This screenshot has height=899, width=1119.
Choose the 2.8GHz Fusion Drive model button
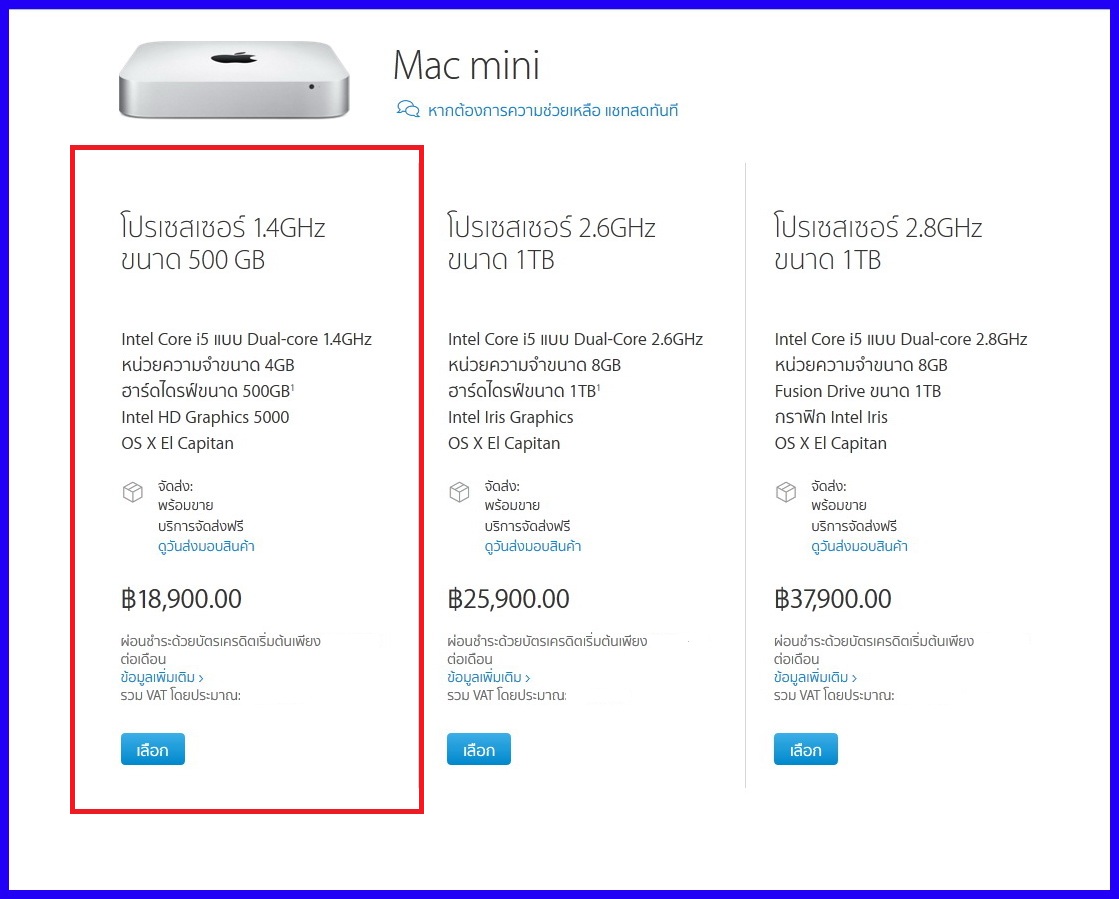coord(806,749)
